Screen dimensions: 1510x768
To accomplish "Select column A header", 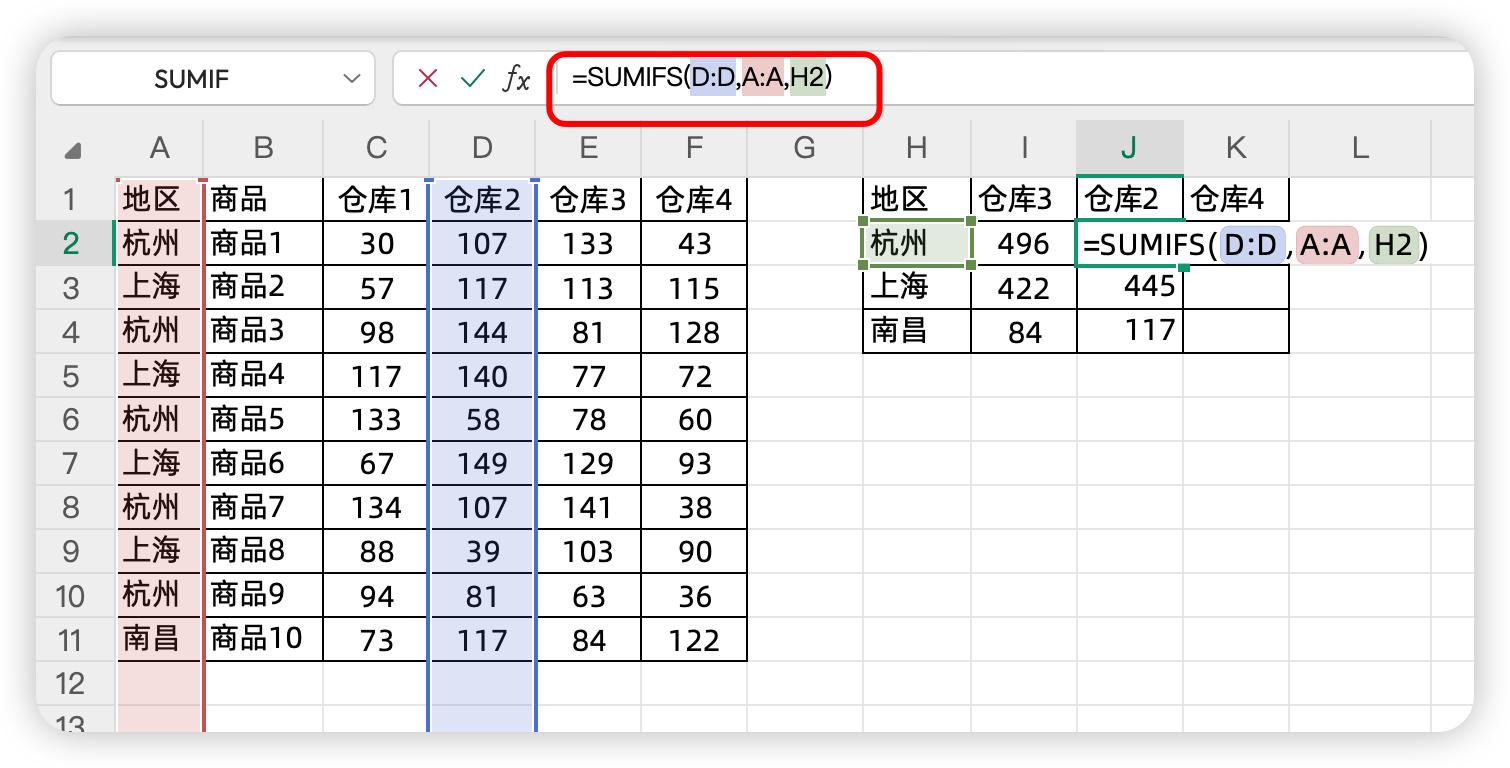I will click(x=159, y=149).
